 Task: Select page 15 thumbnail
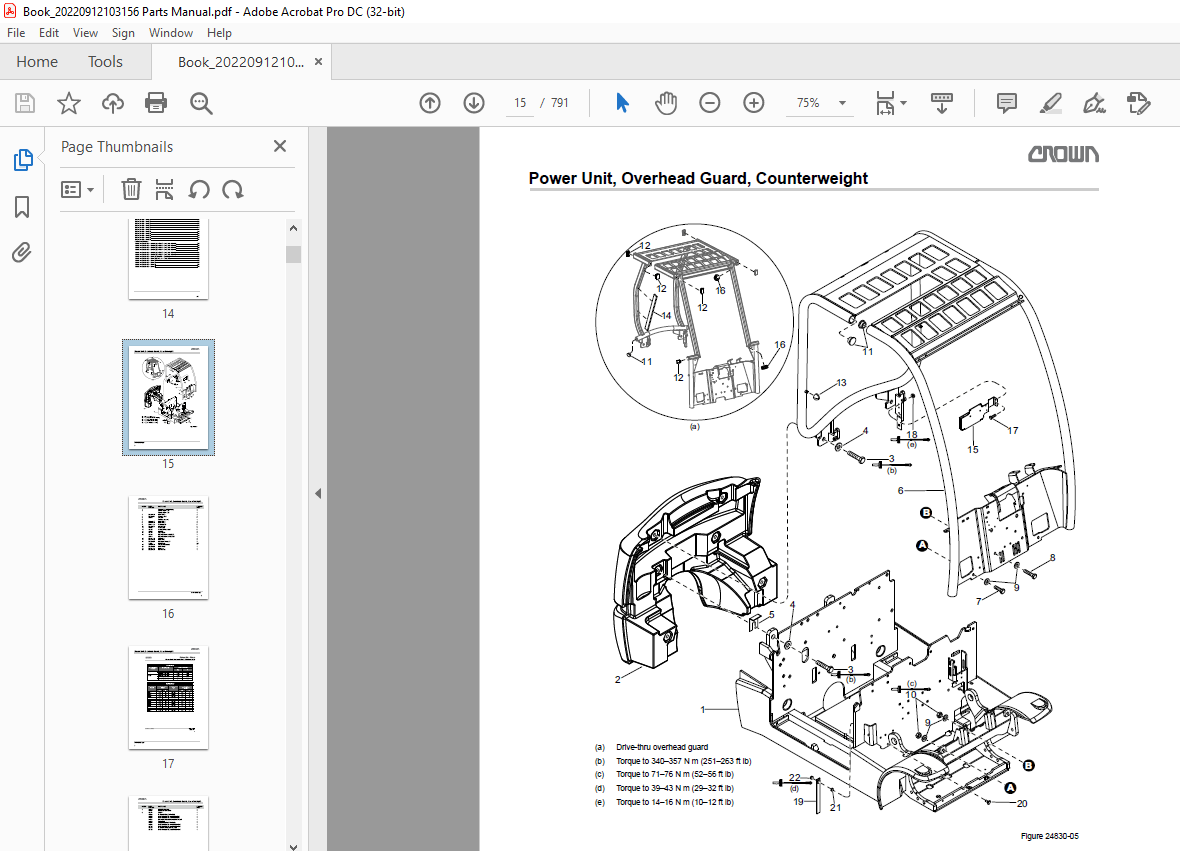pyautogui.click(x=168, y=397)
